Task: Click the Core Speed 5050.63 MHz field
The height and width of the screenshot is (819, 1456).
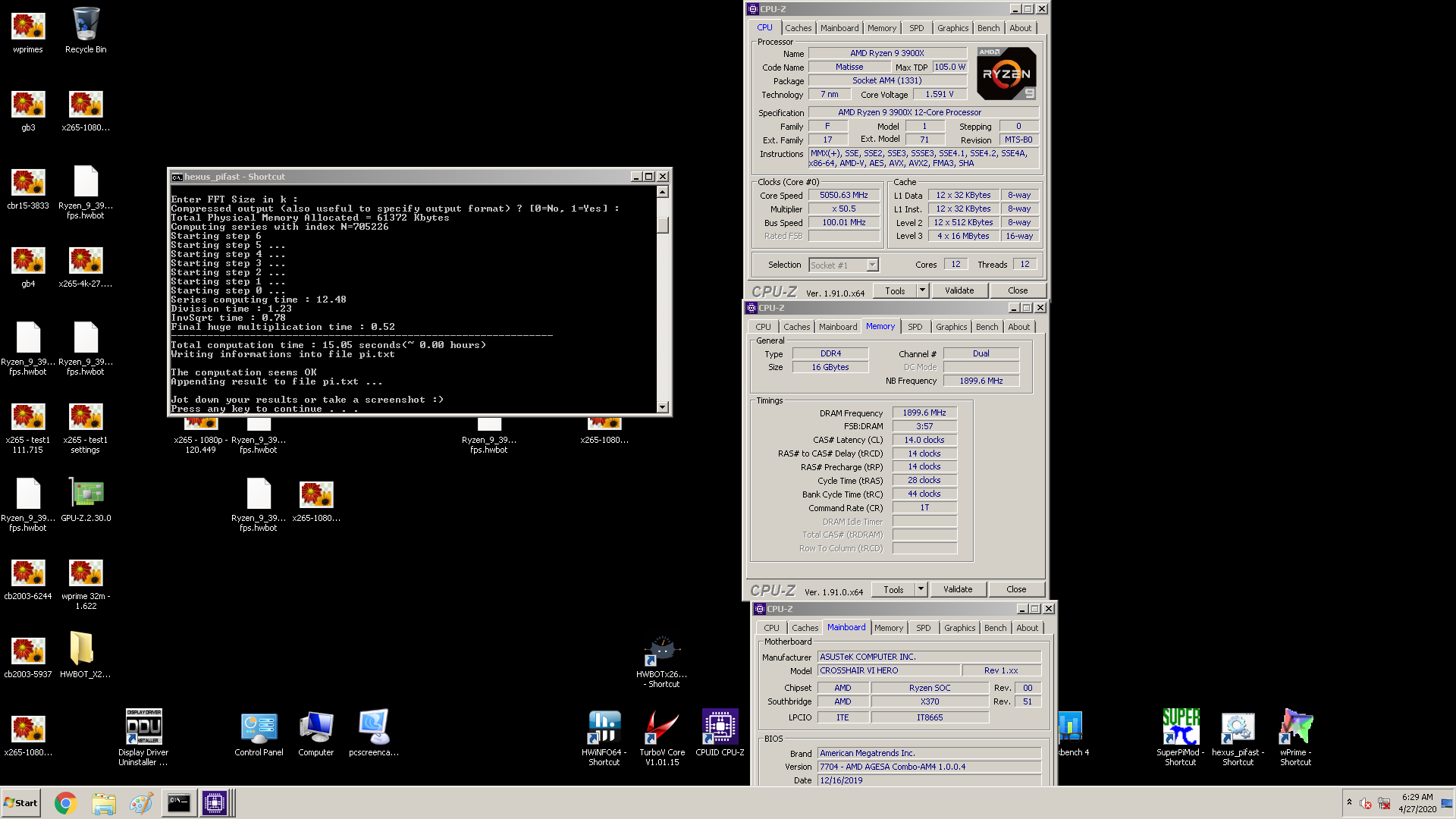Action: [x=844, y=195]
